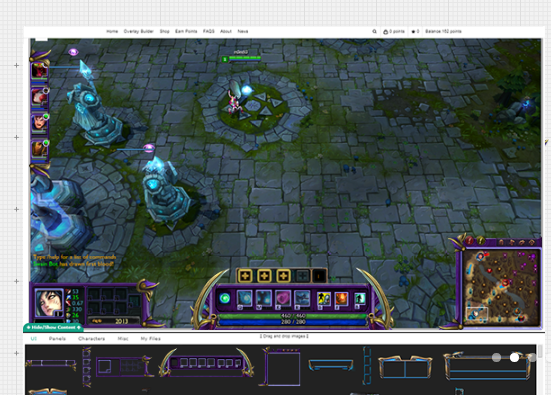
Task: Open the About page
Action: point(226,31)
